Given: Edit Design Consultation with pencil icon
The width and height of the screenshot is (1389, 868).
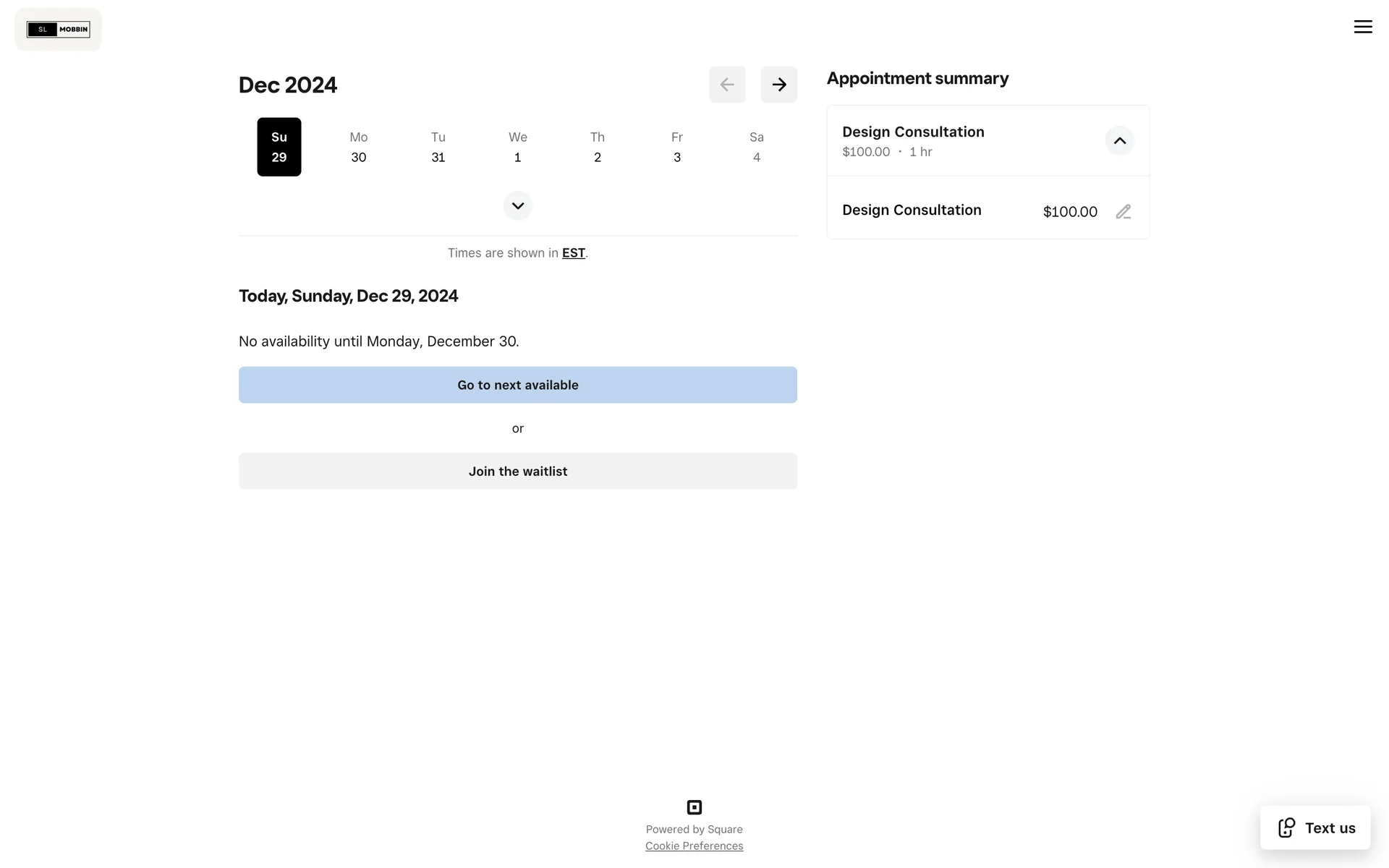Looking at the screenshot, I should (1123, 212).
